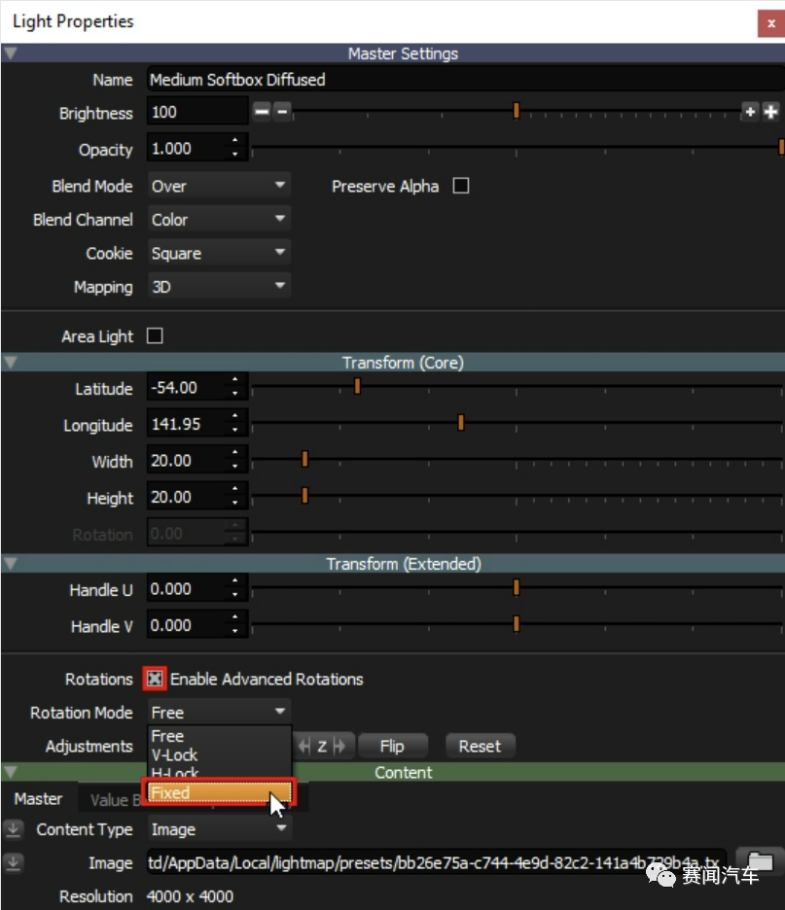This screenshot has width=785, height=910.
Task: Toggle the Area Light checkbox
Action: (155, 336)
